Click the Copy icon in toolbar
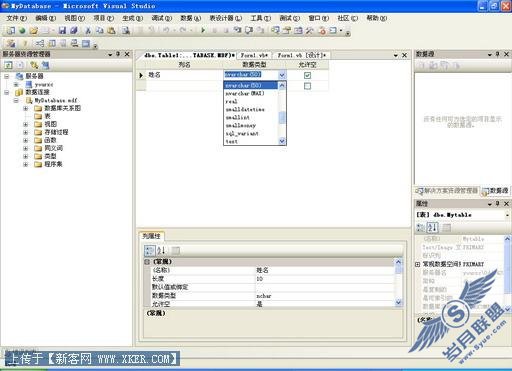The image size is (512, 371). [x=100, y=31]
